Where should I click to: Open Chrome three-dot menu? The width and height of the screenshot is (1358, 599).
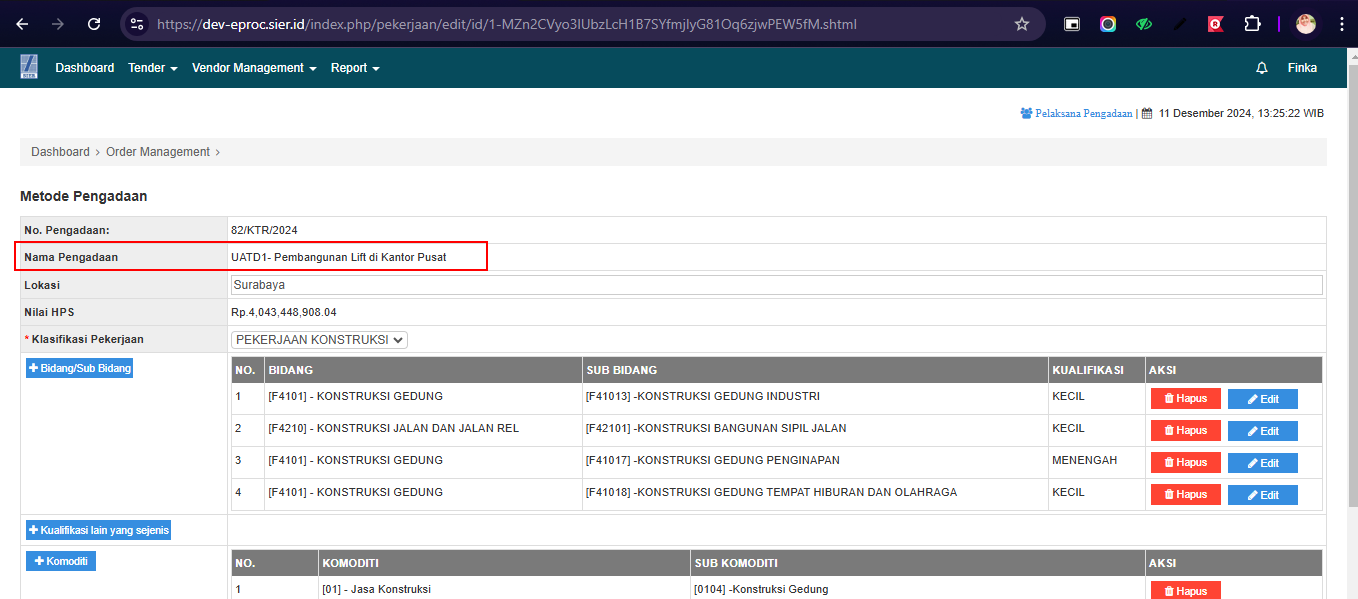[1341, 24]
